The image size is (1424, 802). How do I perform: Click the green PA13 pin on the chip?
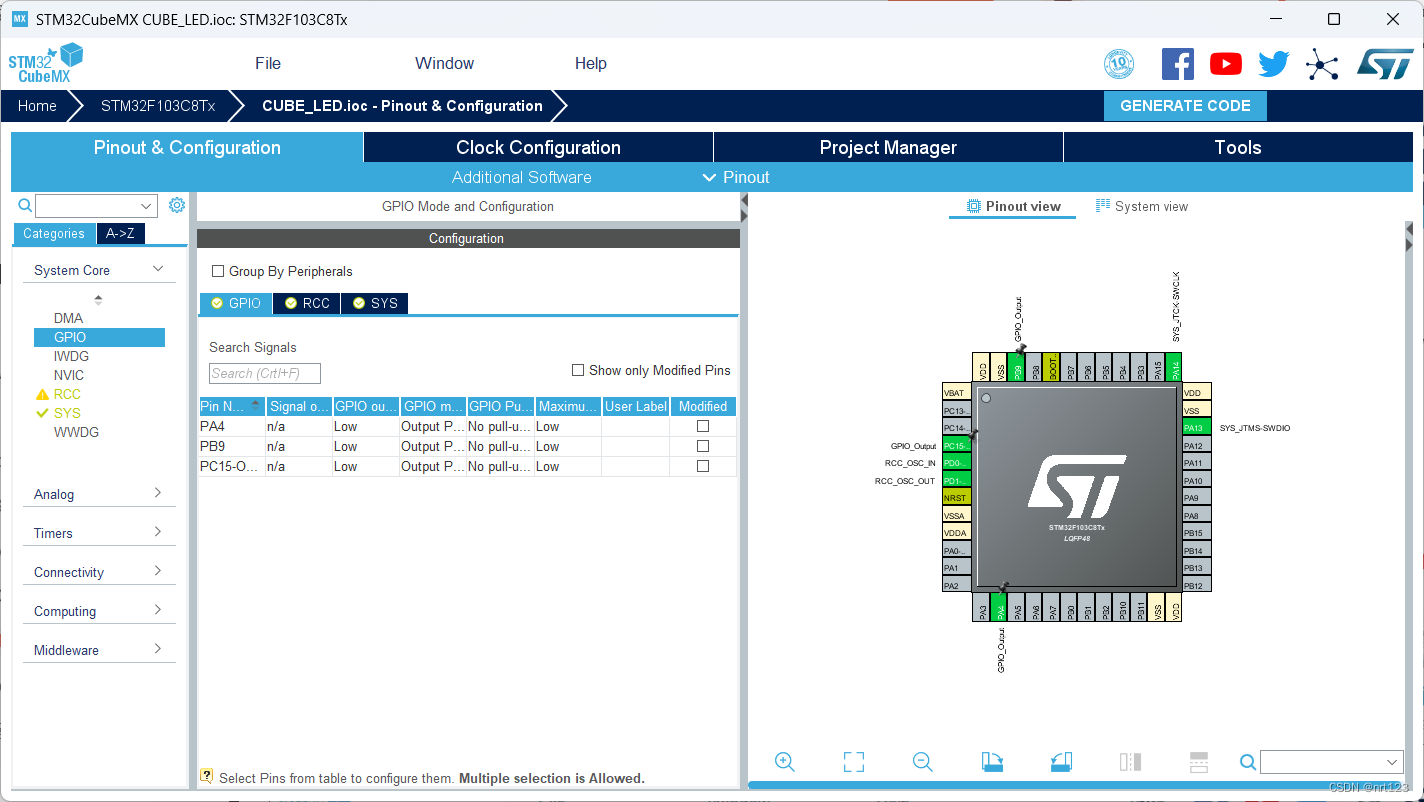[x=1195, y=425]
